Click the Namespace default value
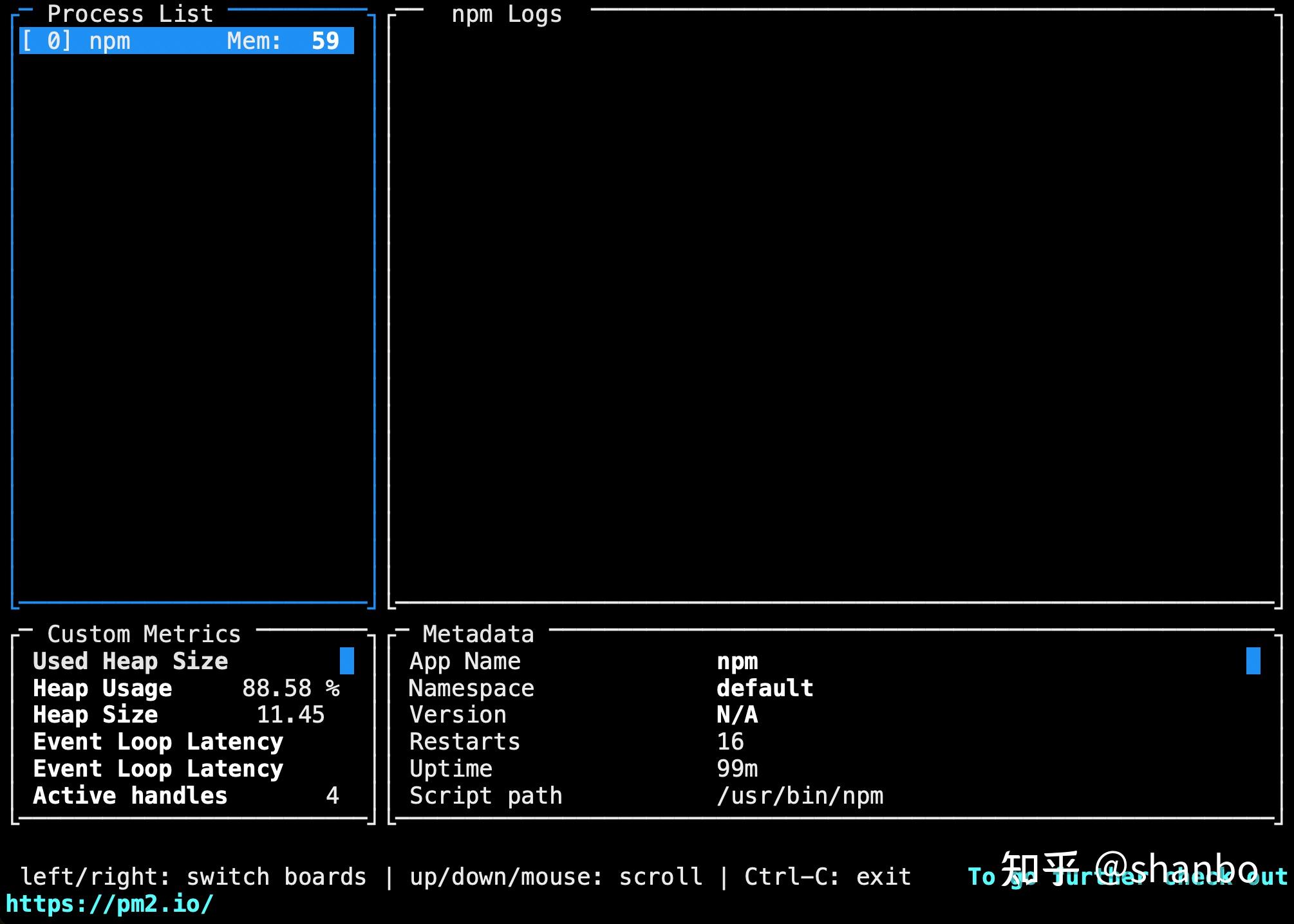This screenshot has height=924, width=1294. pyautogui.click(x=765, y=688)
